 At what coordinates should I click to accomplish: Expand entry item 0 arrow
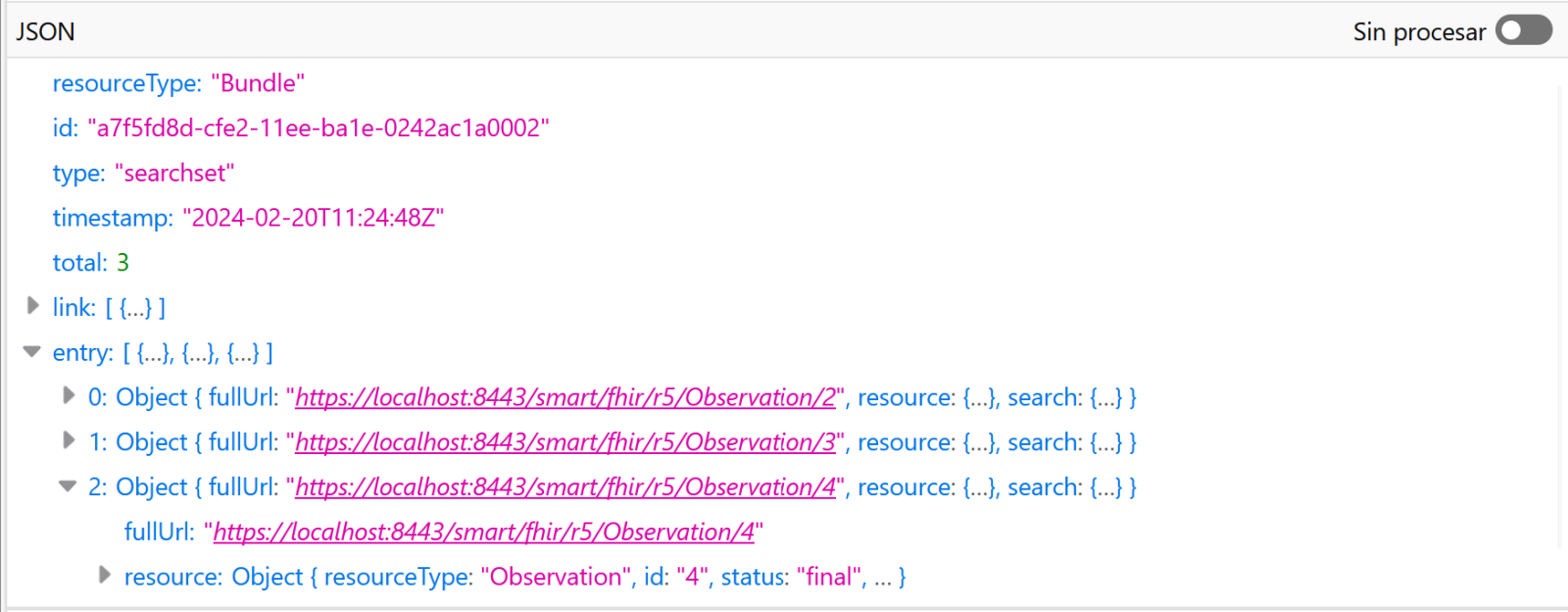(x=68, y=395)
